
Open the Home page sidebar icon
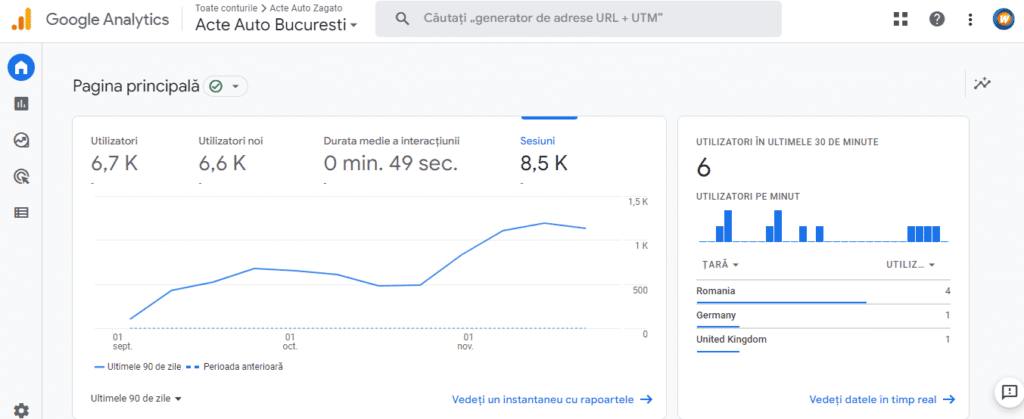point(21,68)
